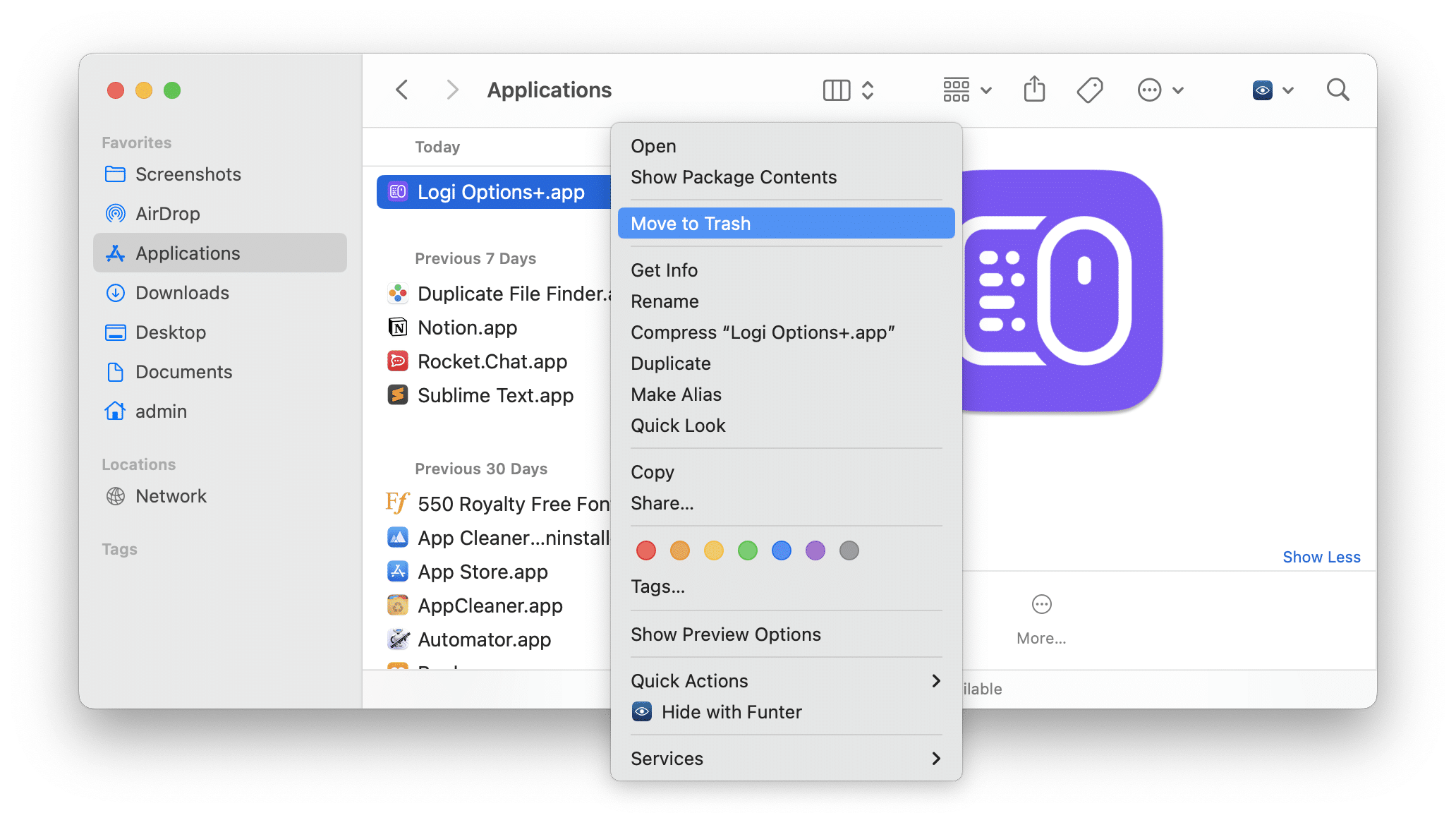Viewport: 1456px width, 813px height.
Task: Open the group-by grid icon menu
Action: coord(957,90)
